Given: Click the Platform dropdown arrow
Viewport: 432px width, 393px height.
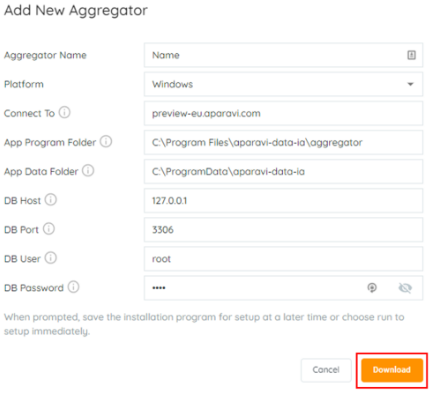Looking at the screenshot, I should pos(410,84).
